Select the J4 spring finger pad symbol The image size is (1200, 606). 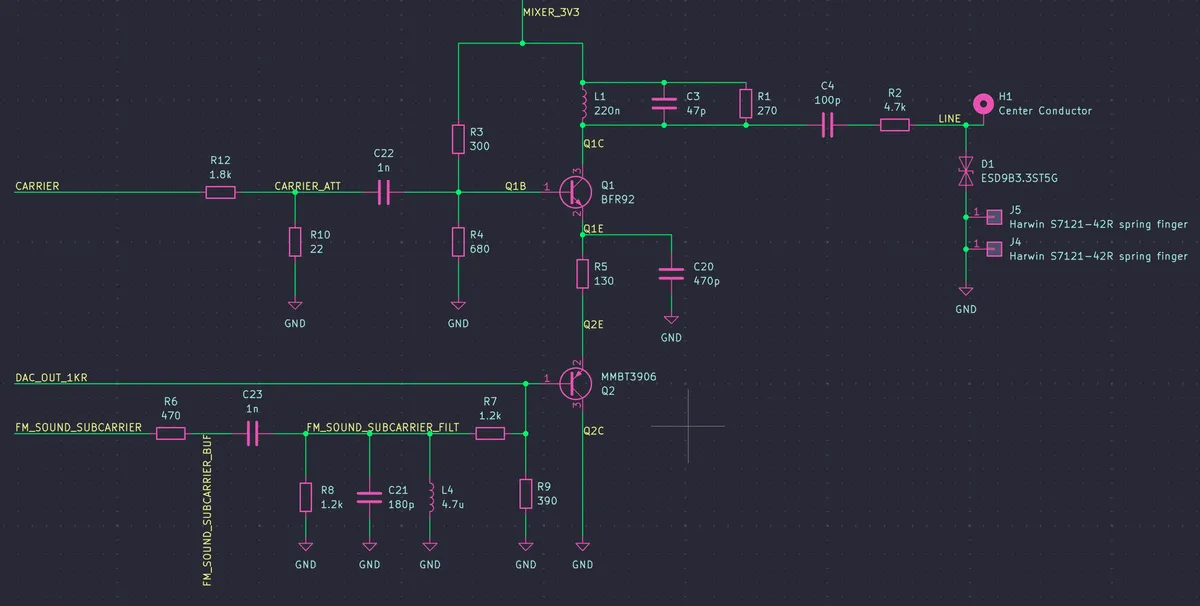[992, 249]
